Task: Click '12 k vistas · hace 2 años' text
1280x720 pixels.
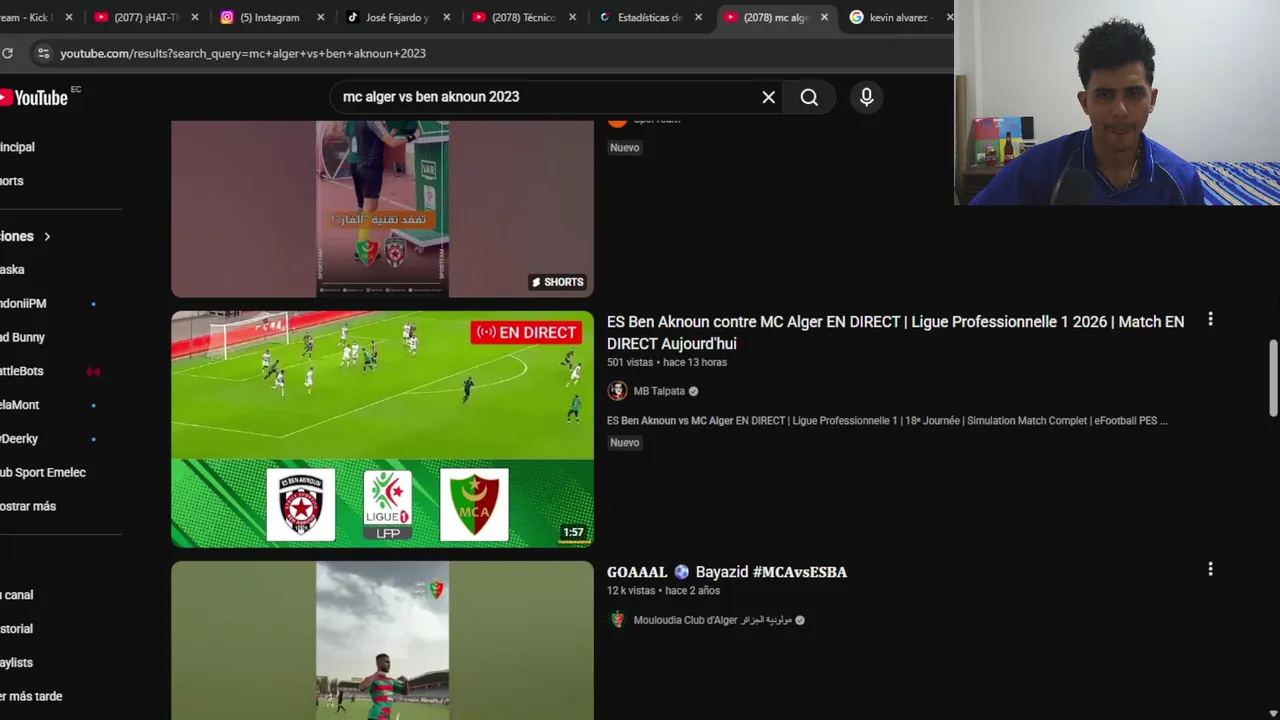Action: click(663, 590)
